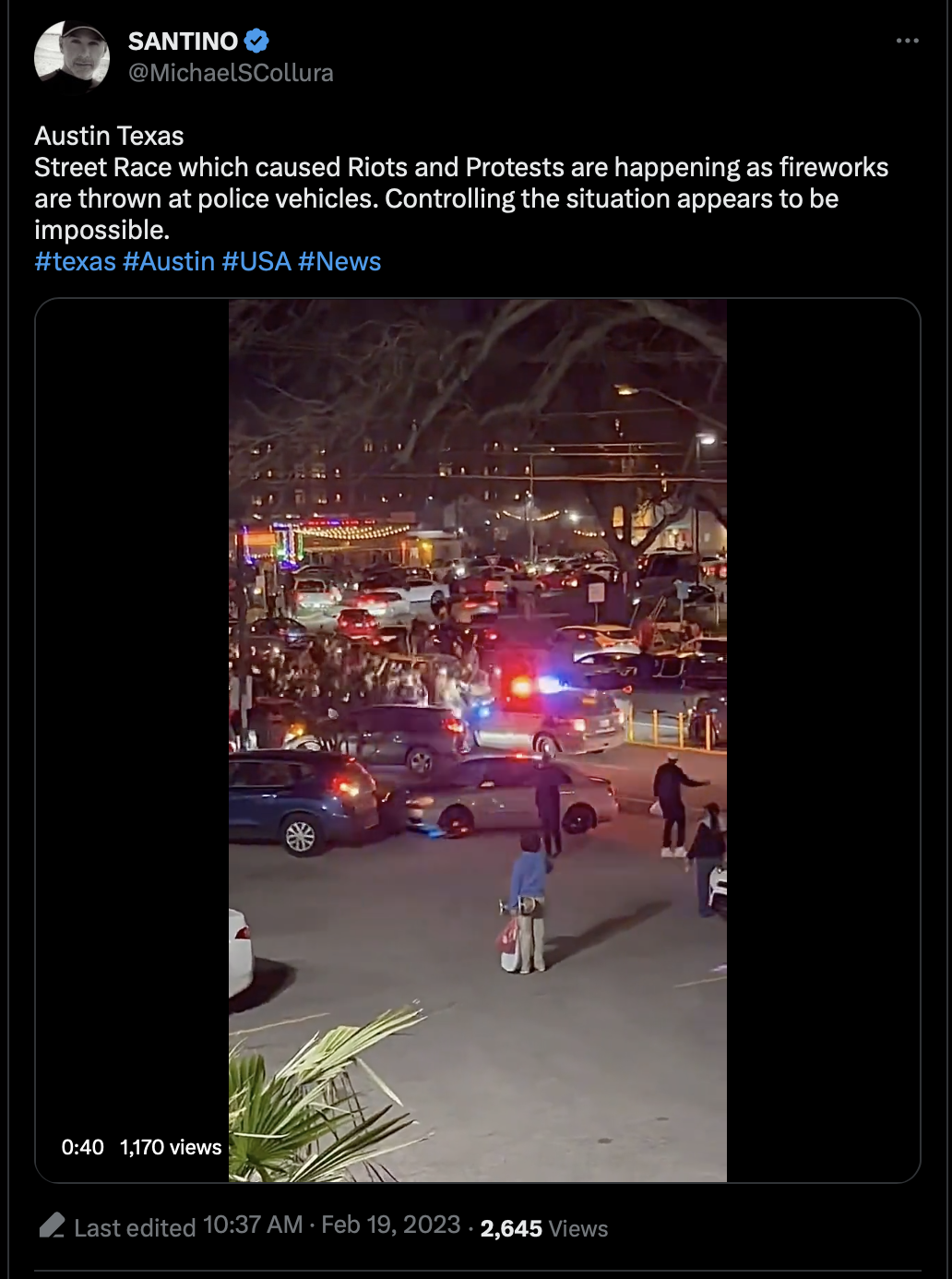
Task: View edit history via Last edited text
Action: click(135, 1227)
